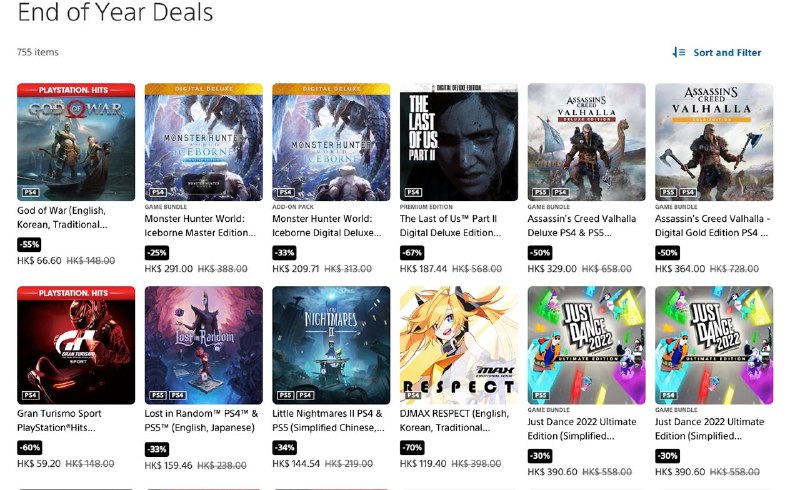This screenshot has width=800, height=490.
Task: Click the God of War title link
Action: (x=67, y=217)
